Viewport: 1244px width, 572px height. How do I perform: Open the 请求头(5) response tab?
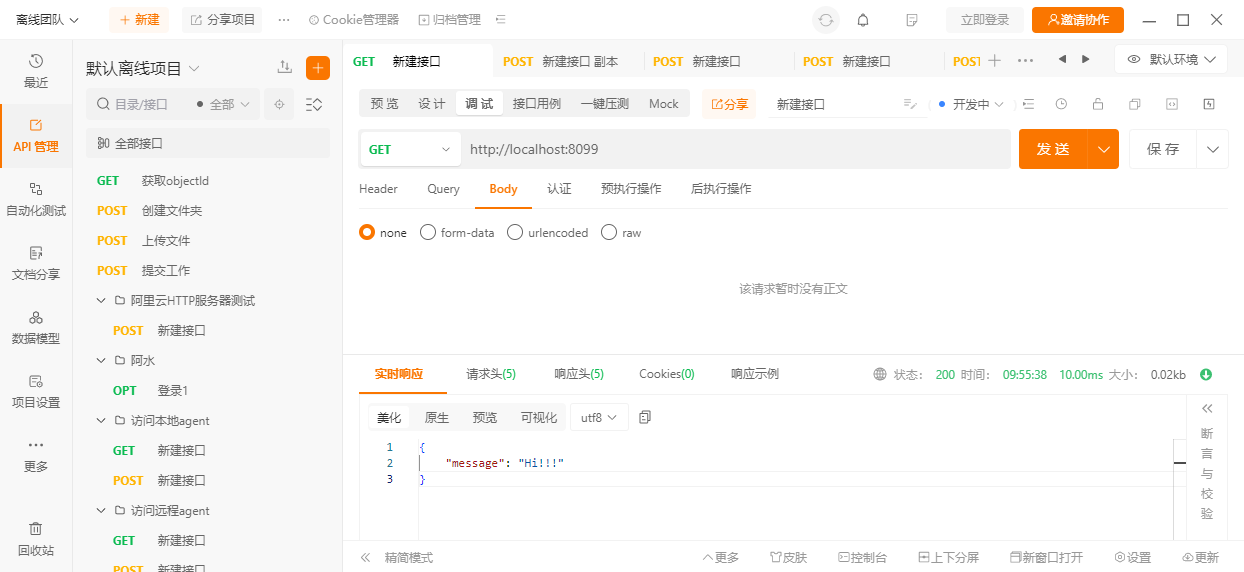click(x=491, y=374)
